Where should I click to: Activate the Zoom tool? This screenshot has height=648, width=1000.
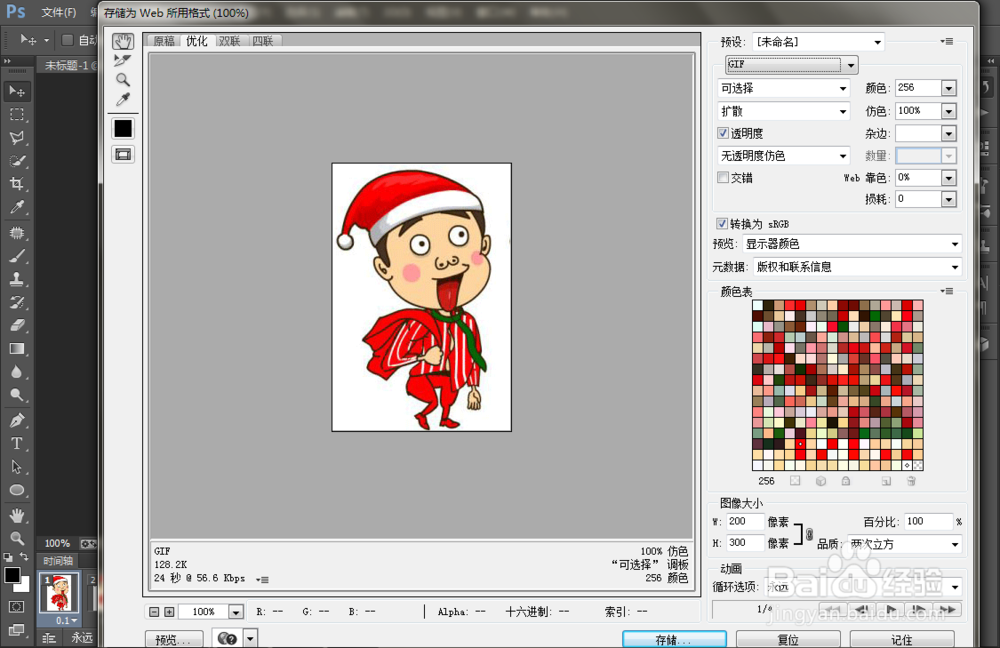(x=122, y=77)
